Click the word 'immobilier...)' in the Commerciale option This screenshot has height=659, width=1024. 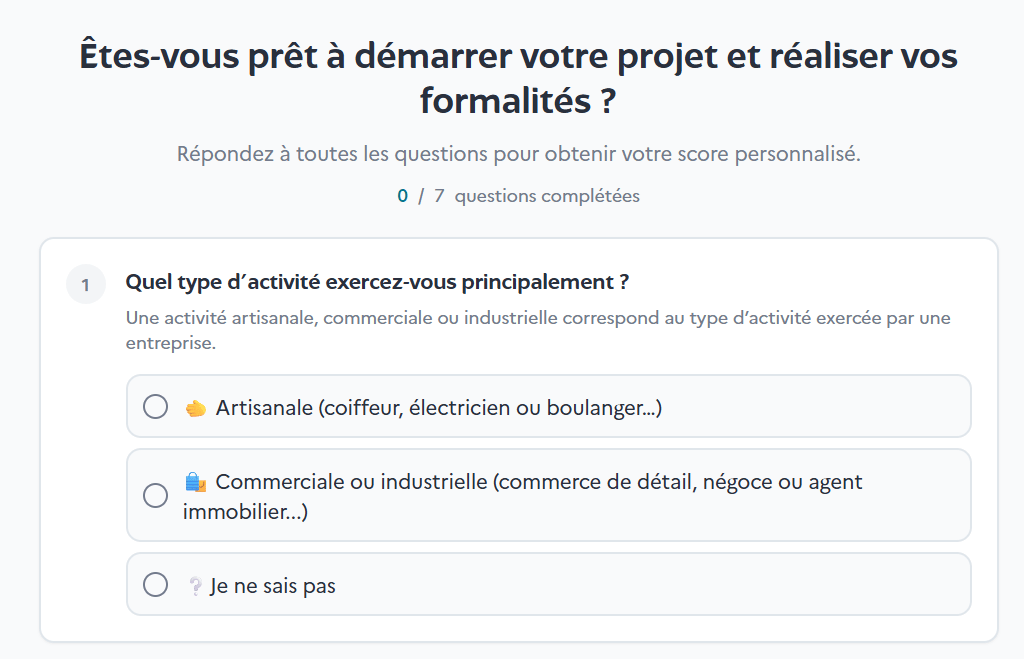246,512
